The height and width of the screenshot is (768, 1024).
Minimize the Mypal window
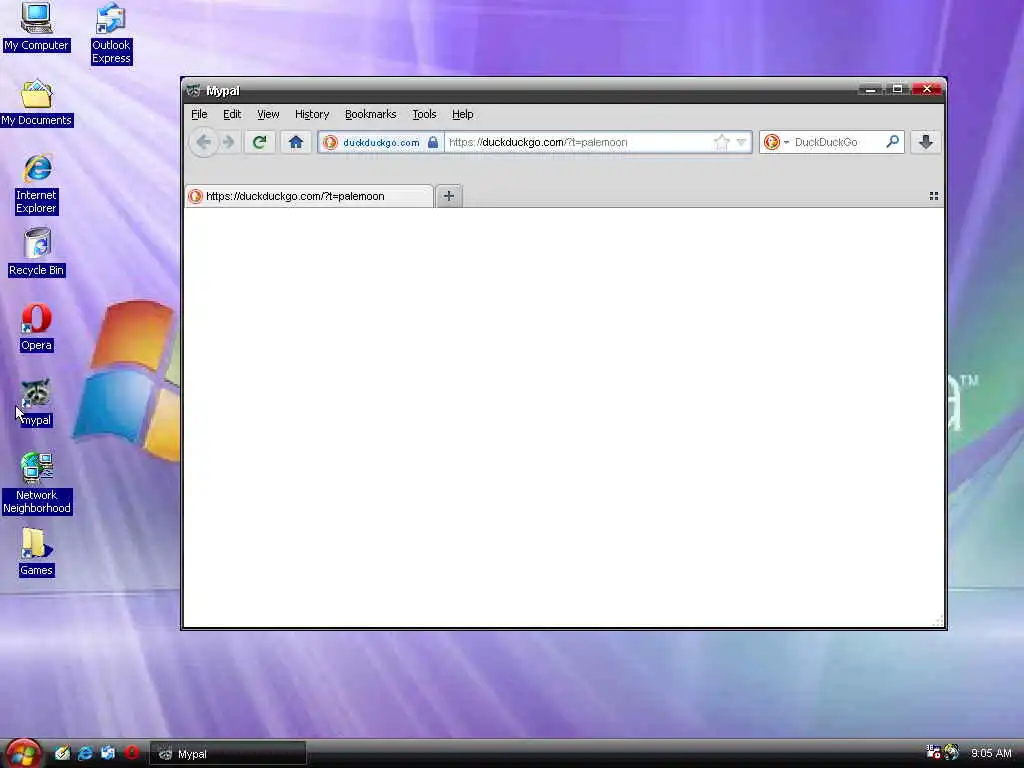click(x=871, y=89)
